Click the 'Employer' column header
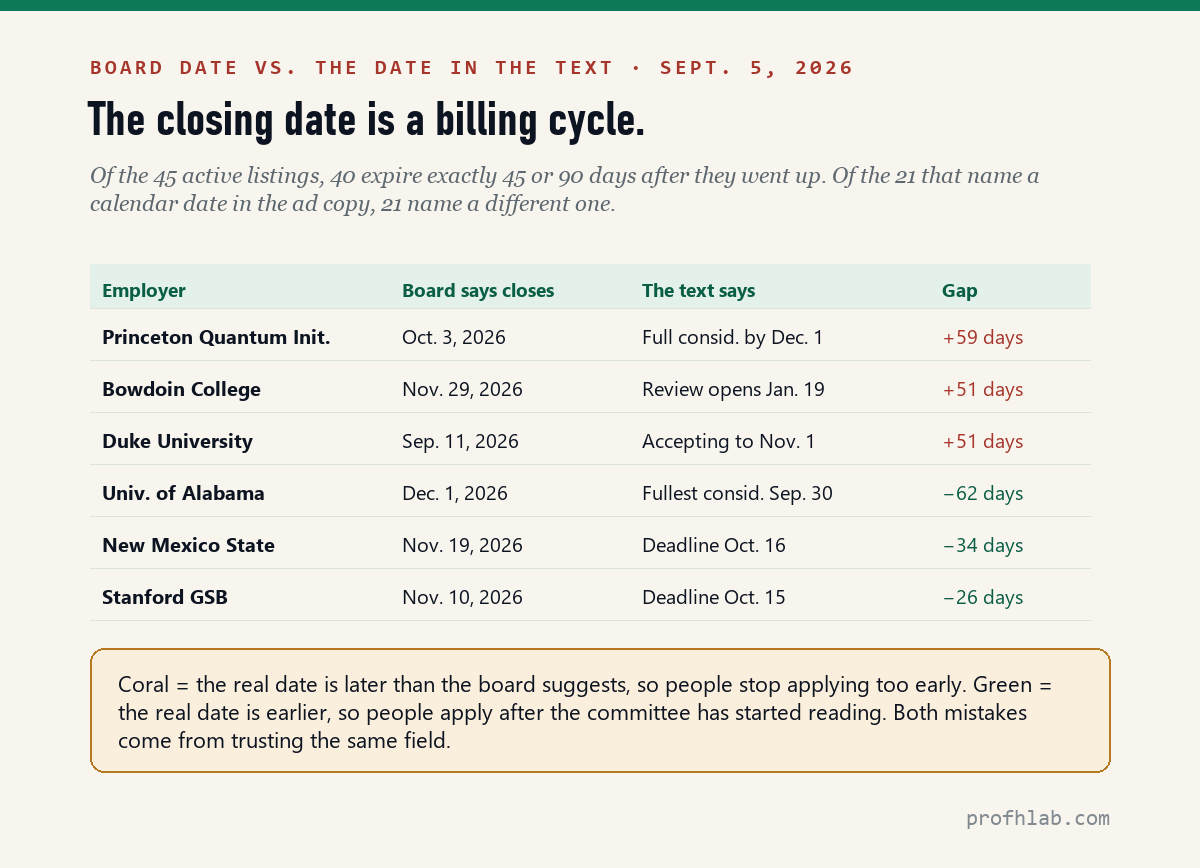 tap(144, 291)
